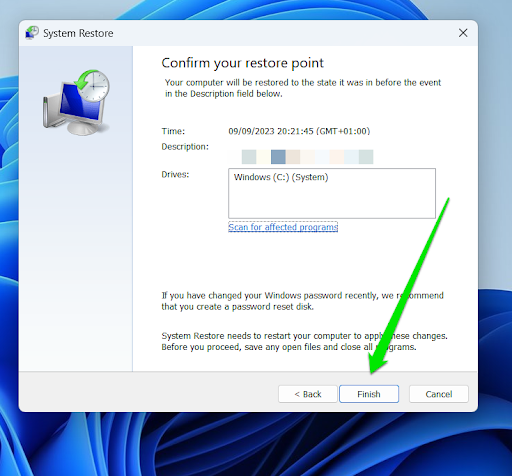The width and height of the screenshot is (512, 476).
Task: Cancel the System Restore wizard
Action: click(x=438, y=394)
